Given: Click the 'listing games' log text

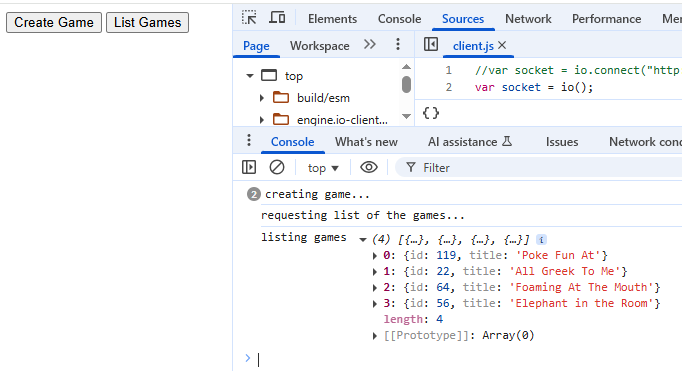Looking at the screenshot, I should (304, 237).
